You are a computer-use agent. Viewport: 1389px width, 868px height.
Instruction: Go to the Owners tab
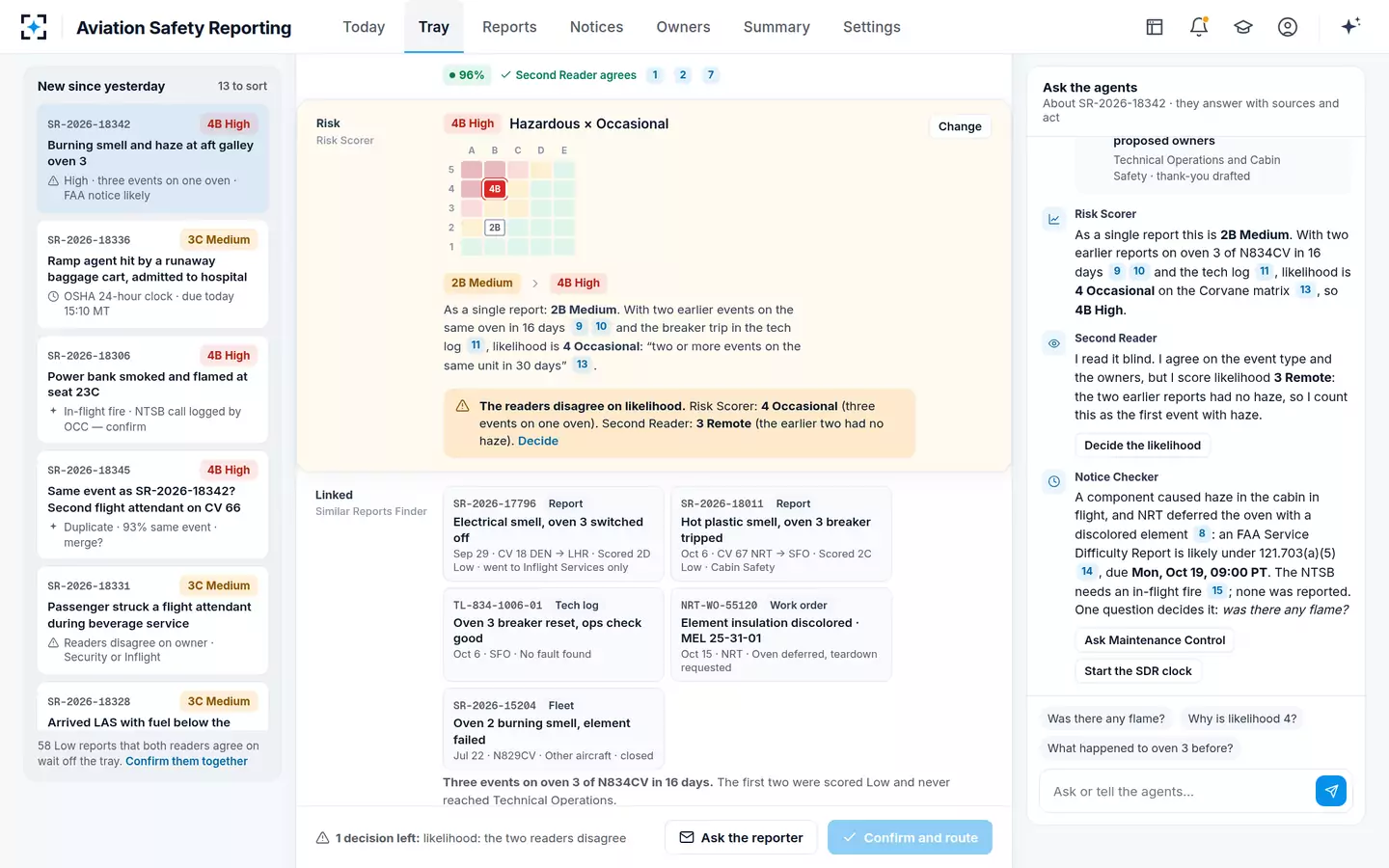point(683,27)
